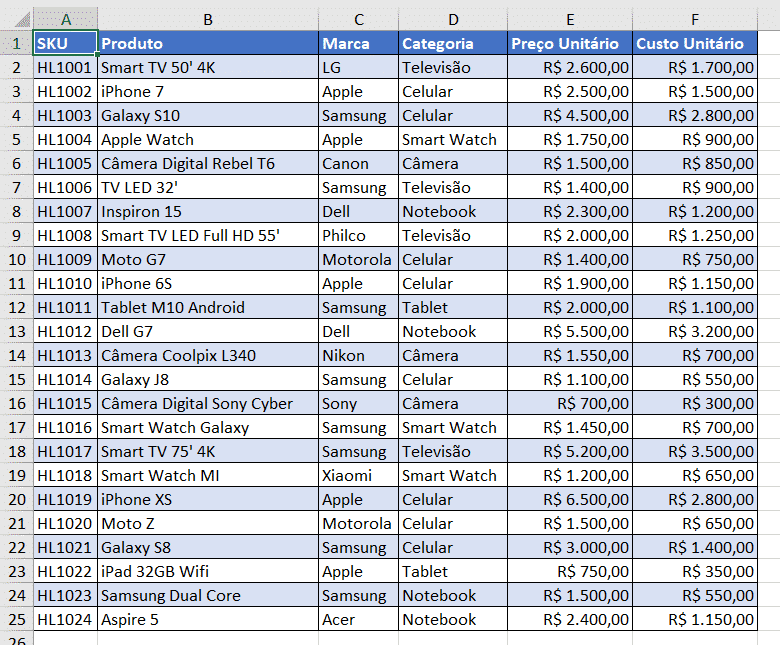Click the Categoria header cell
The height and width of the screenshot is (645, 780).
(453, 43)
